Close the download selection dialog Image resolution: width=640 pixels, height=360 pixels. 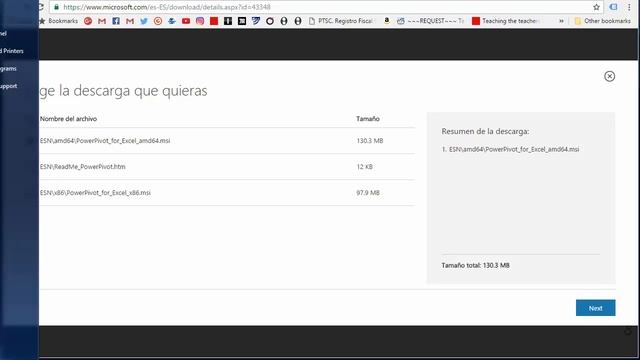pyautogui.click(x=609, y=76)
